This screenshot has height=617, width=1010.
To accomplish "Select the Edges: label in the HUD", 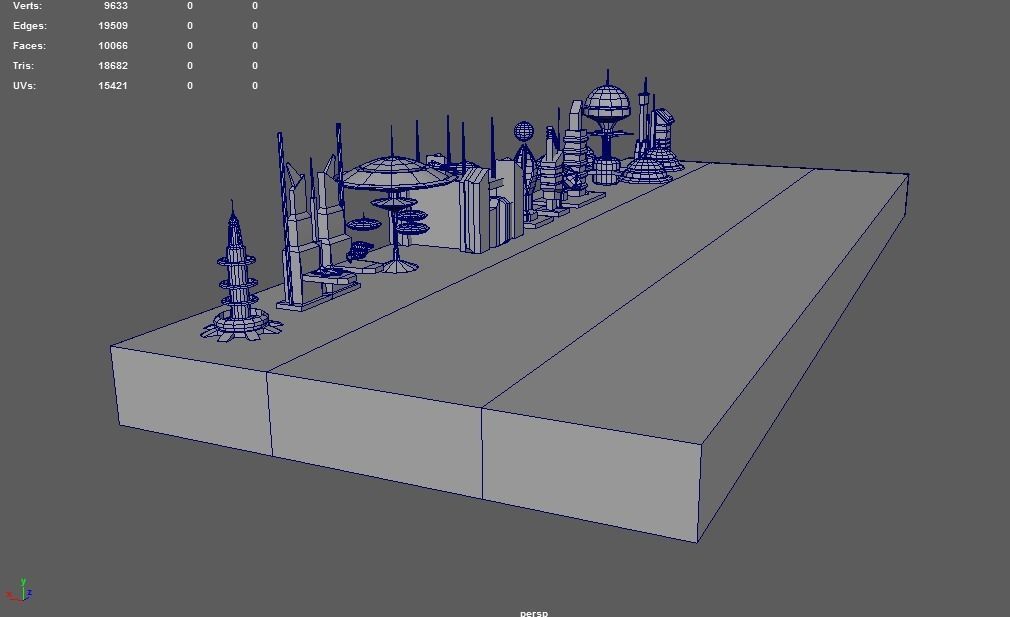I will (30, 26).
